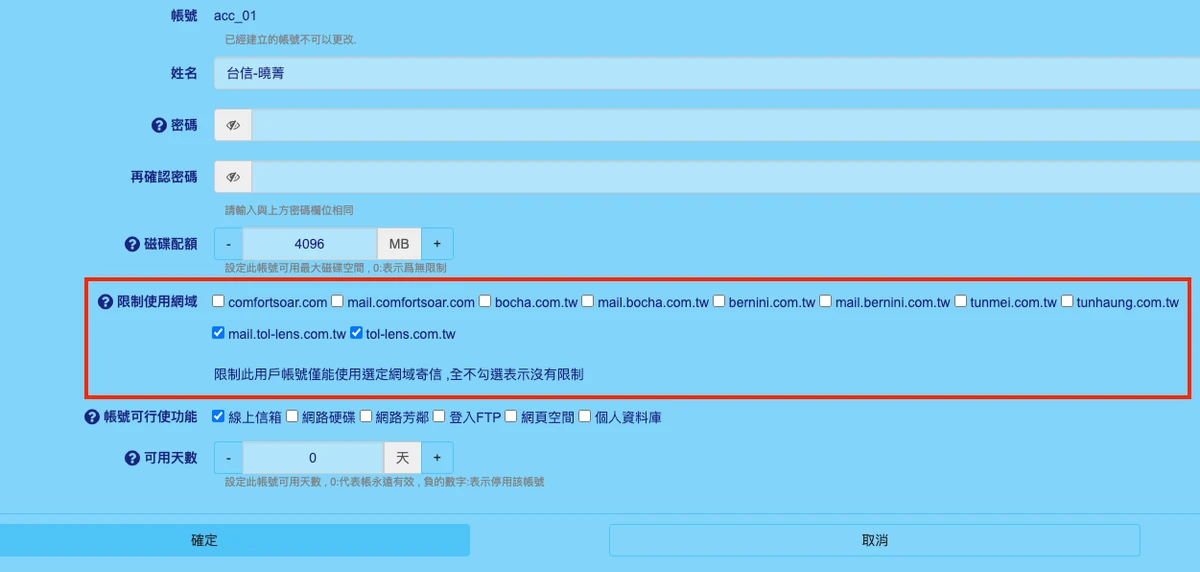Enable the 網頁空間 function checkbox

[511, 416]
